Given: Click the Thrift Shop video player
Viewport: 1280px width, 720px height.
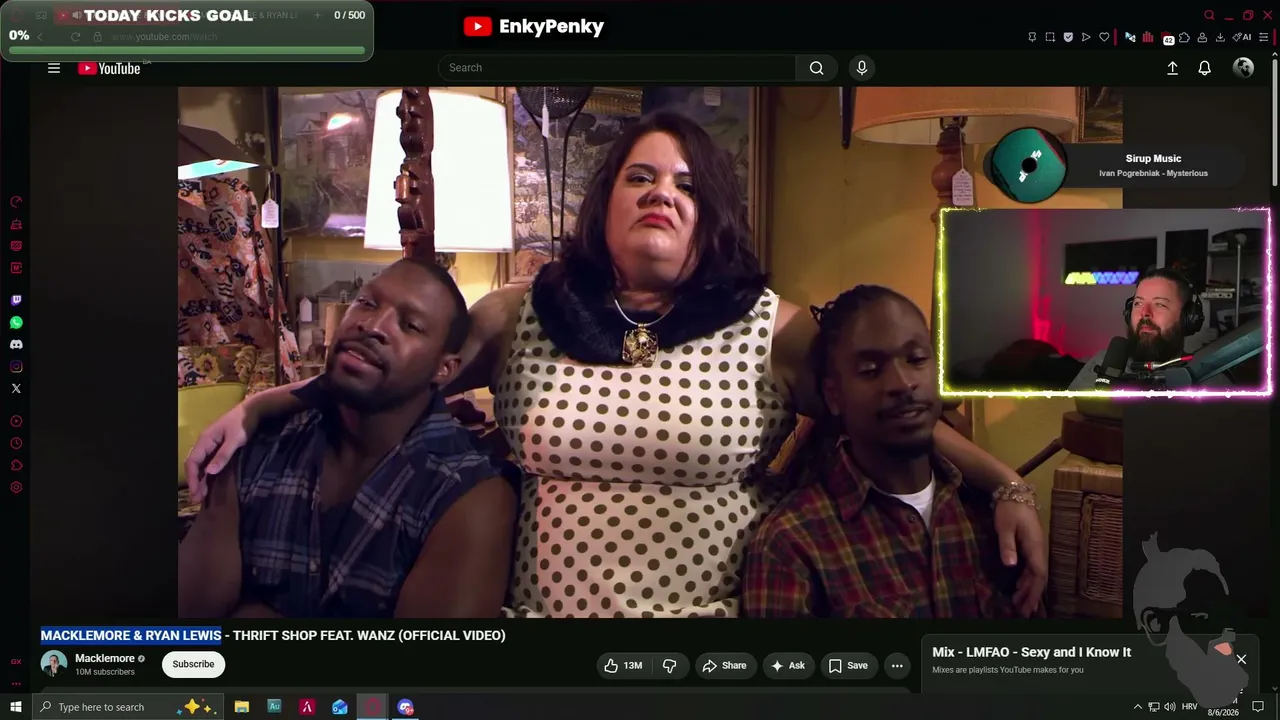Looking at the screenshot, I should coord(650,352).
